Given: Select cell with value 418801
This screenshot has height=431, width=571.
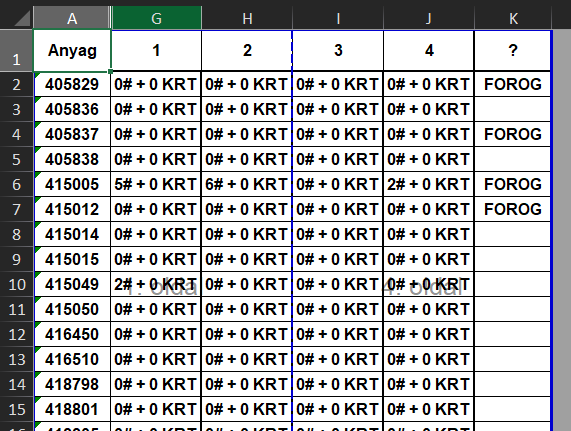Looking at the screenshot, I should (x=72, y=410).
